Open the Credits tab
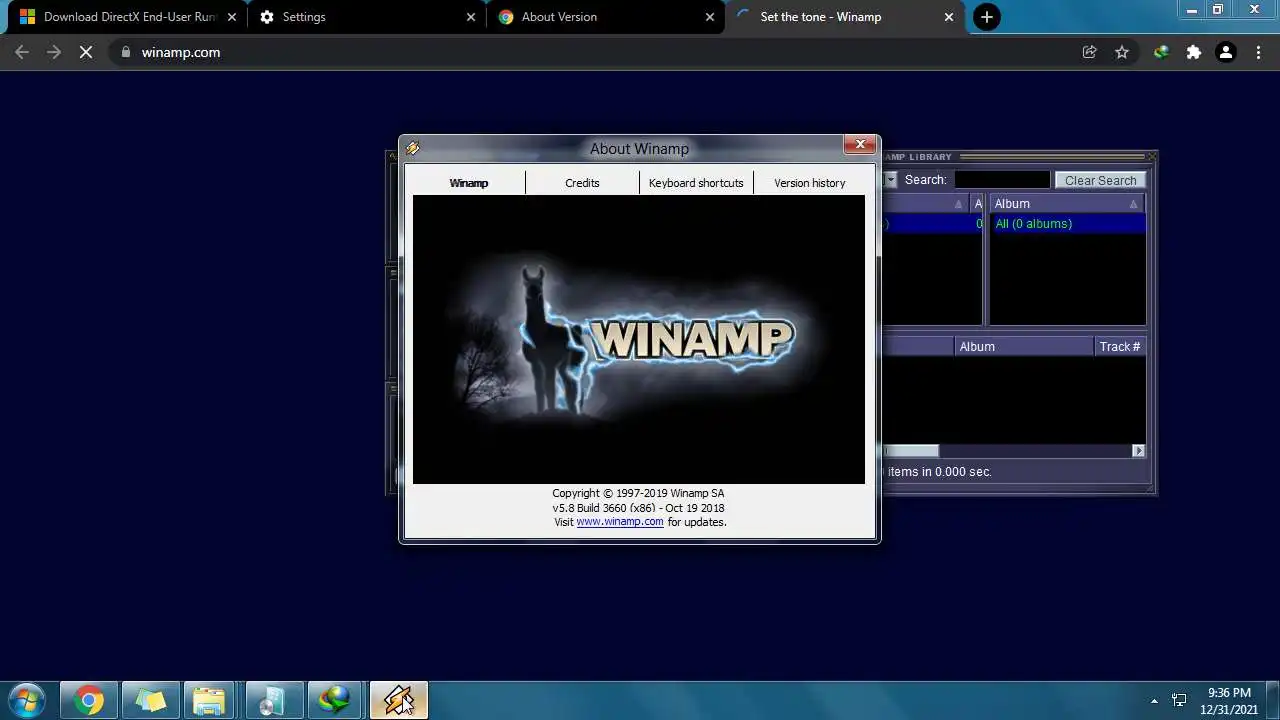 coord(582,183)
